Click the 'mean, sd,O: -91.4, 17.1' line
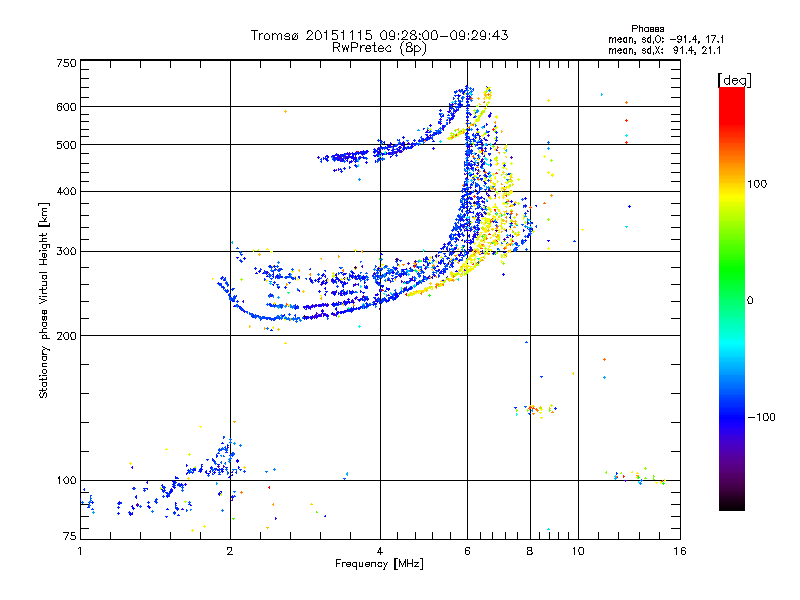800x600 pixels. tap(666, 39)
